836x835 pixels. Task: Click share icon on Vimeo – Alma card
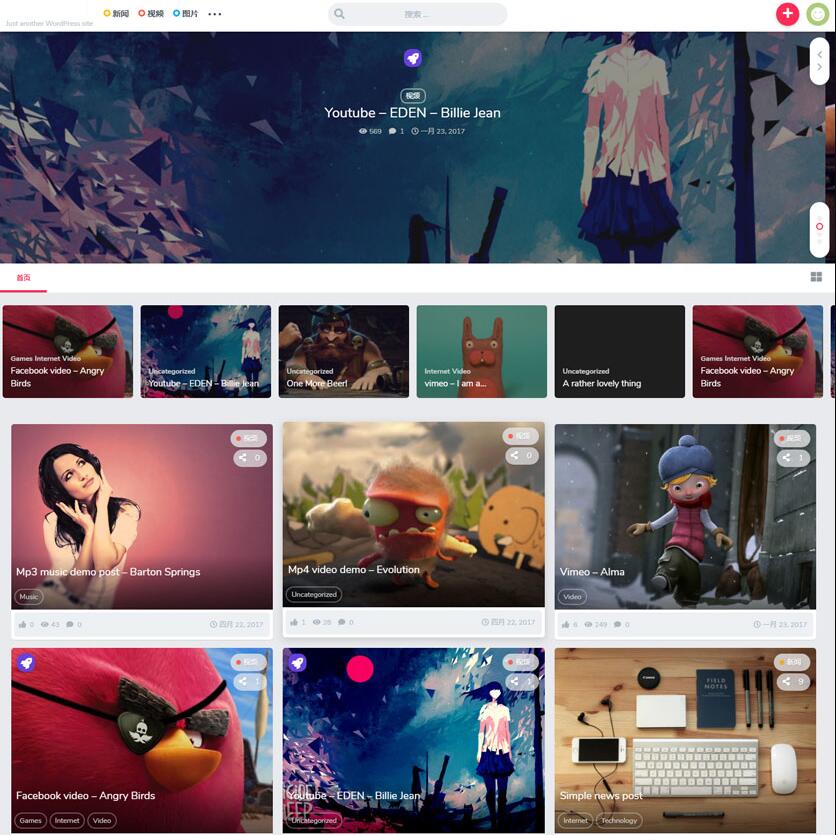(786, 457)
